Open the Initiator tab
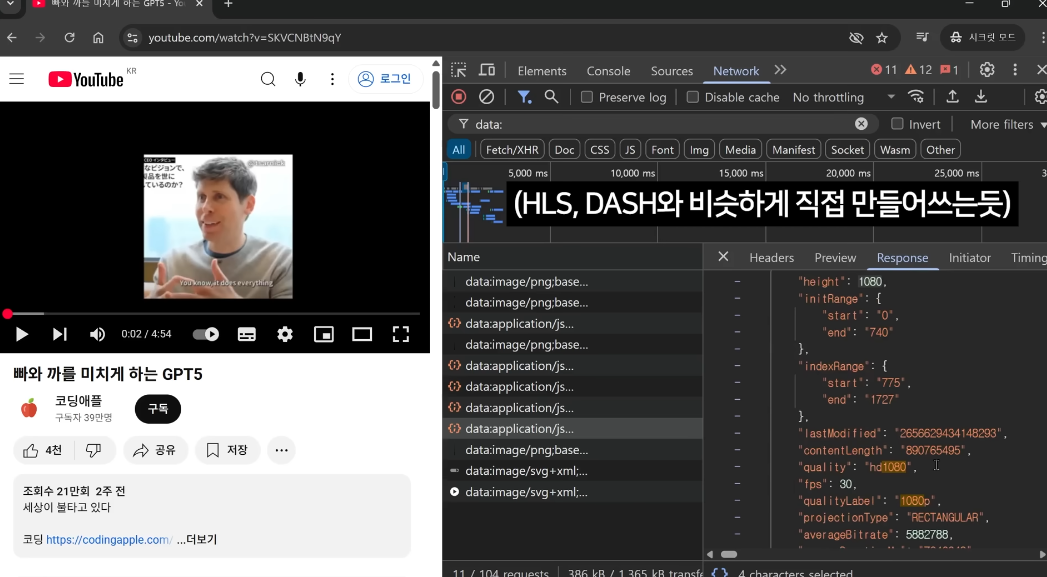The height and width of the screenshot is (577, 1047). [970, 258]
